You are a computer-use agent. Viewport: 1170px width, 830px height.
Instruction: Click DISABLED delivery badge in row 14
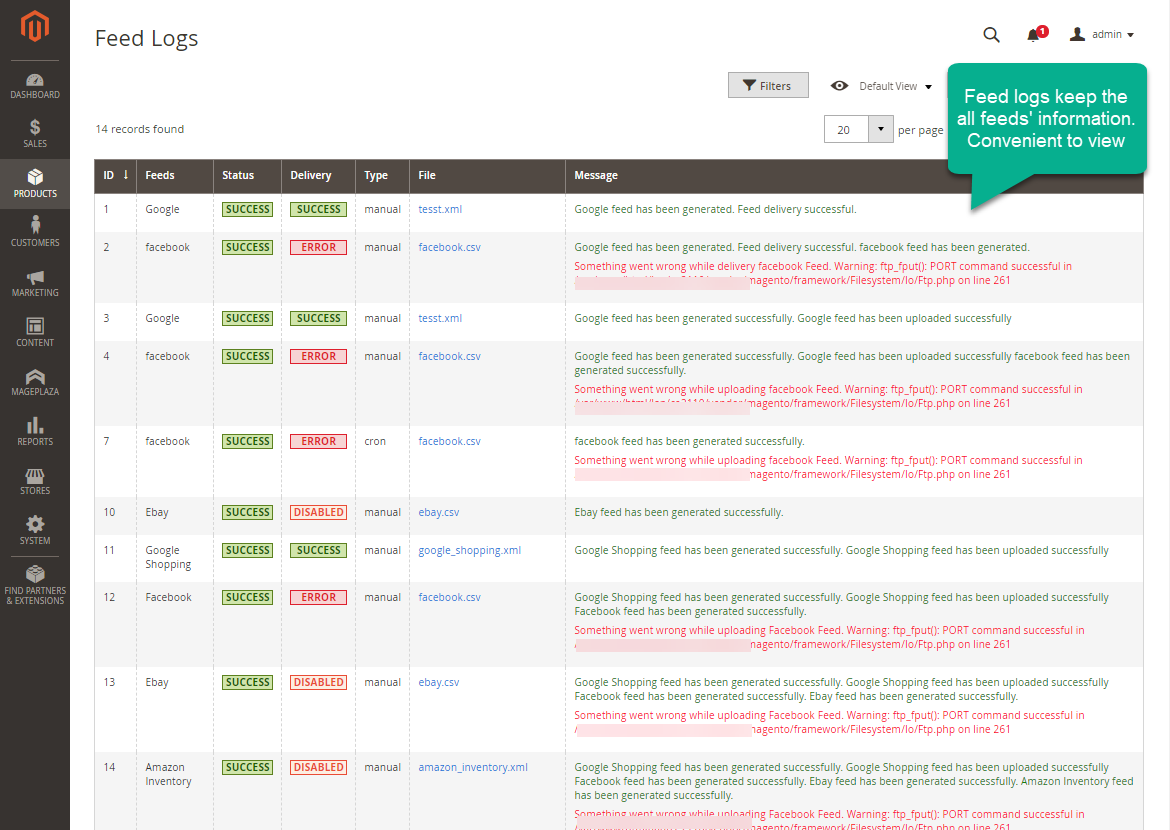[x=319, y=767]
